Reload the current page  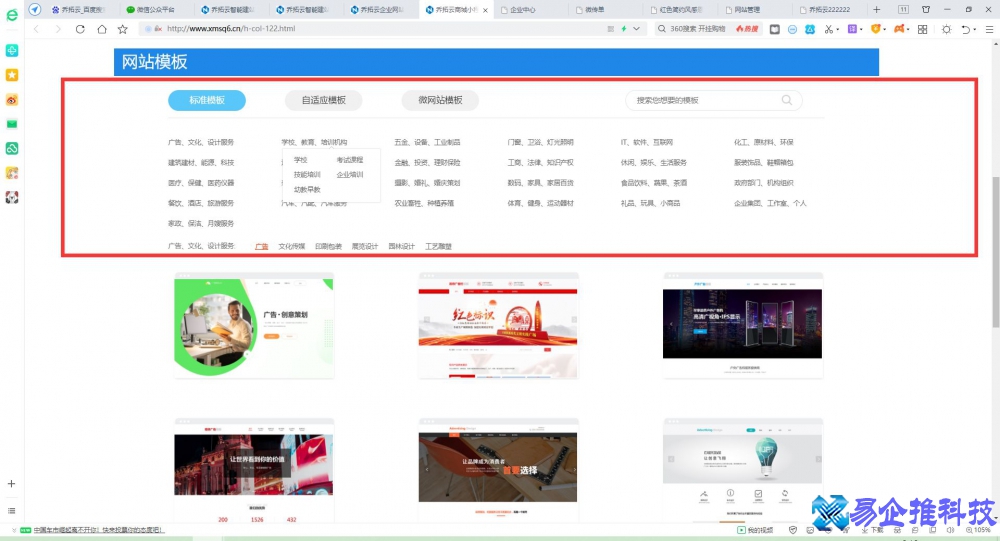[x=80, y=29]
